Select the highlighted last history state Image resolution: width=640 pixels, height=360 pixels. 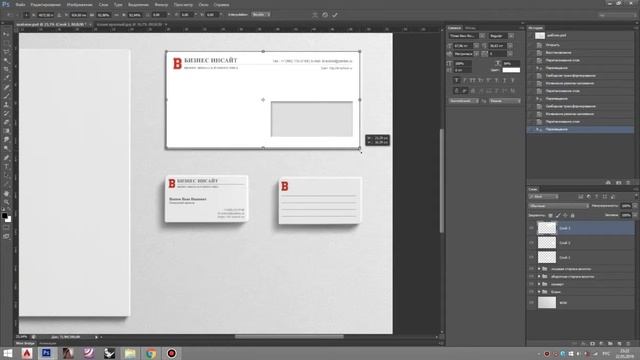pyautogui.click(x=580, y=129)
